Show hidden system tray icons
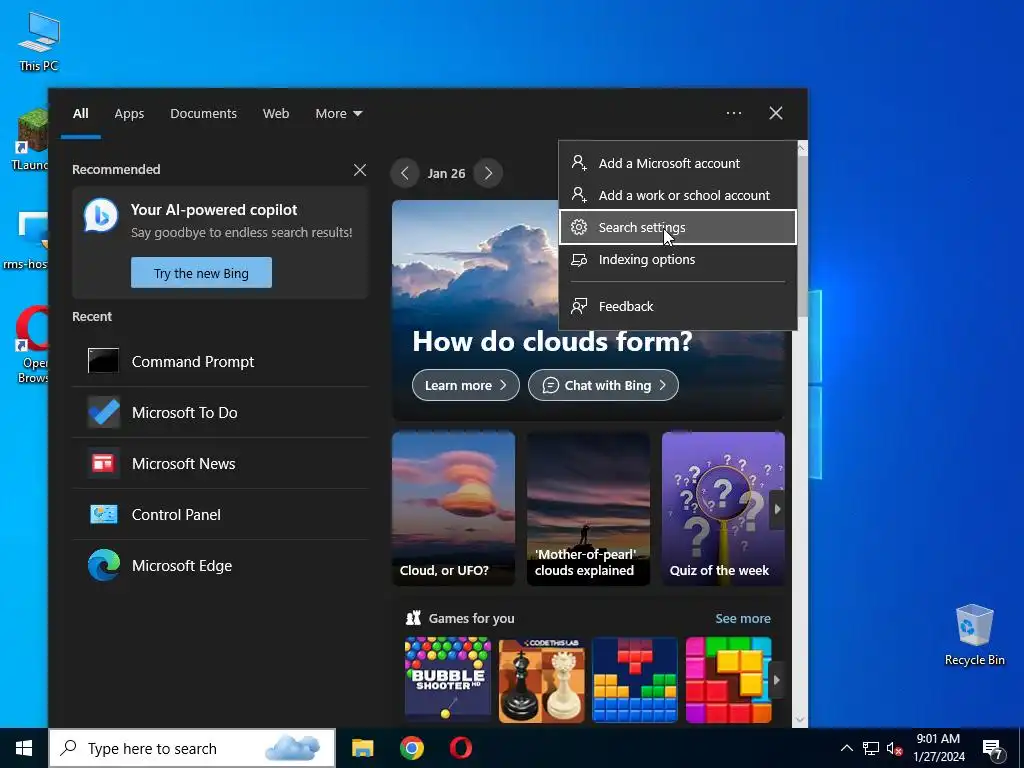The height and width of the screenshot is (768, 1024). pos(846,748)
